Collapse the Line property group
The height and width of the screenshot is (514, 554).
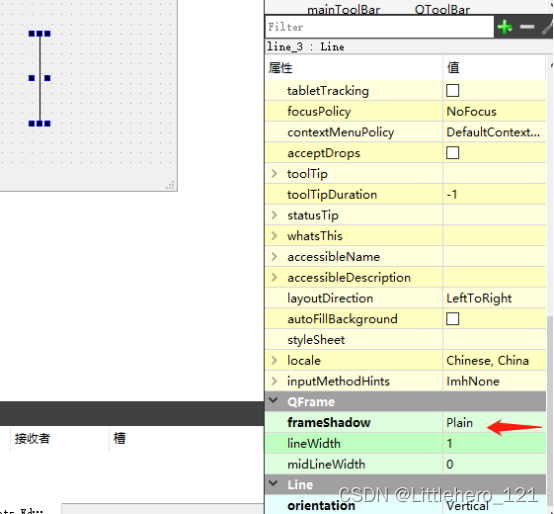pos(273,484)
